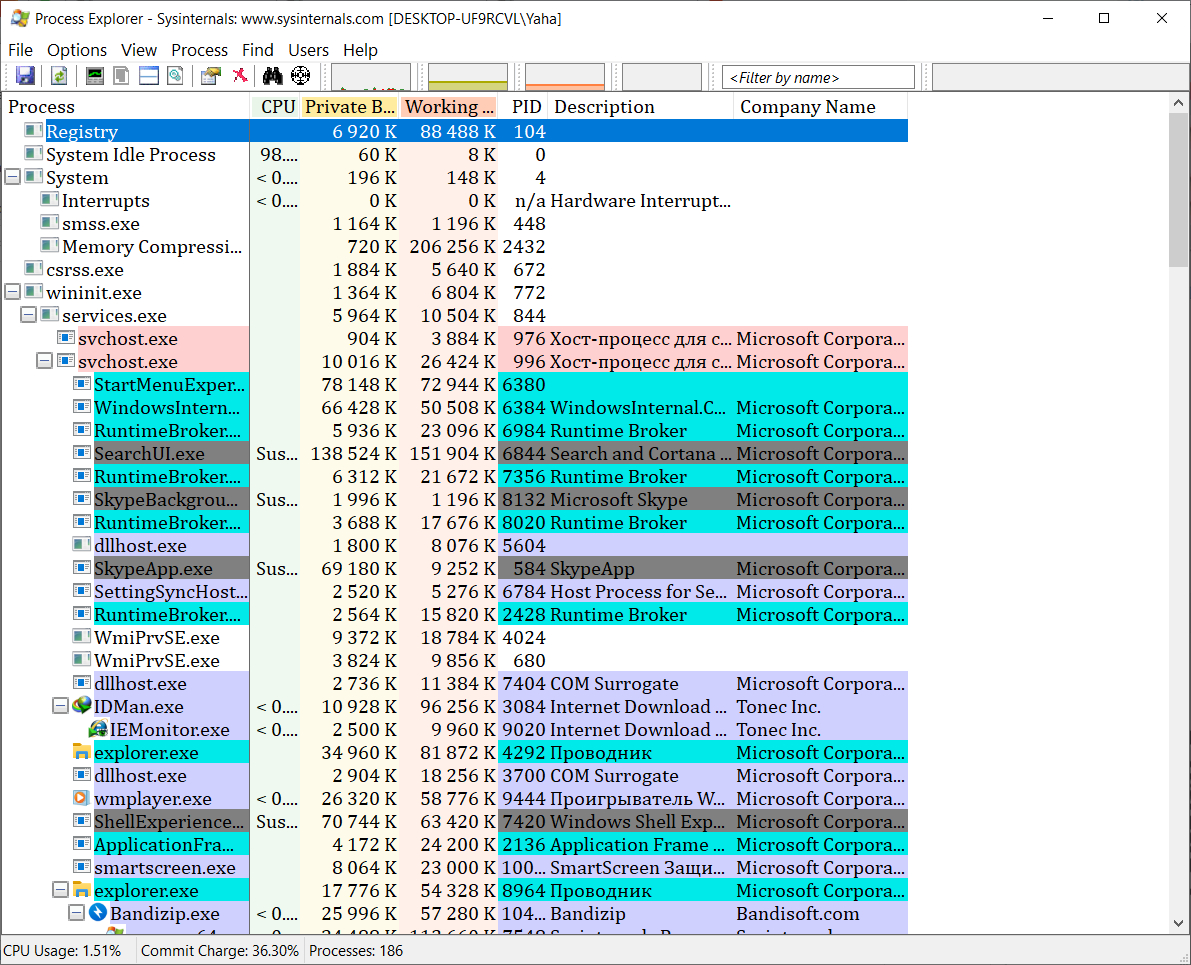This screenshot has height=965, width=1191.
Task: Toggle the Show Process Tree toolbar icon
Action: (121, 76)
